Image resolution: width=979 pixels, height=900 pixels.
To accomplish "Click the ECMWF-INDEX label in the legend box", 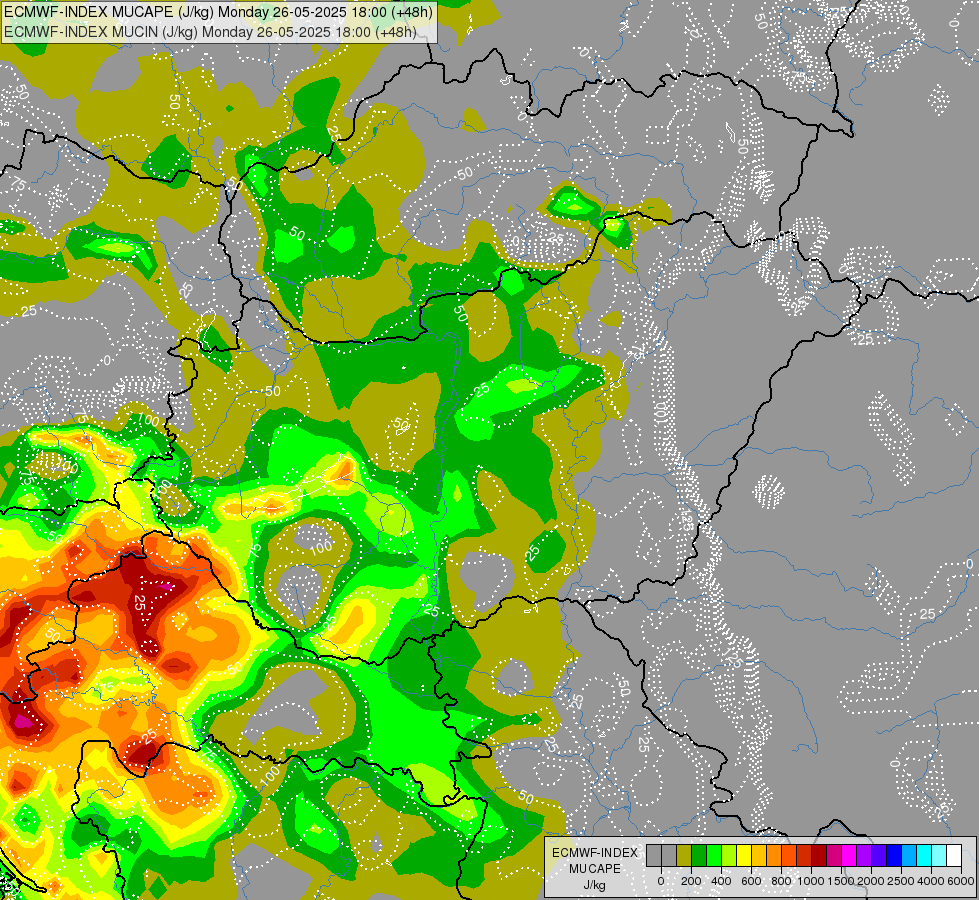I will [x=595, y=853].
